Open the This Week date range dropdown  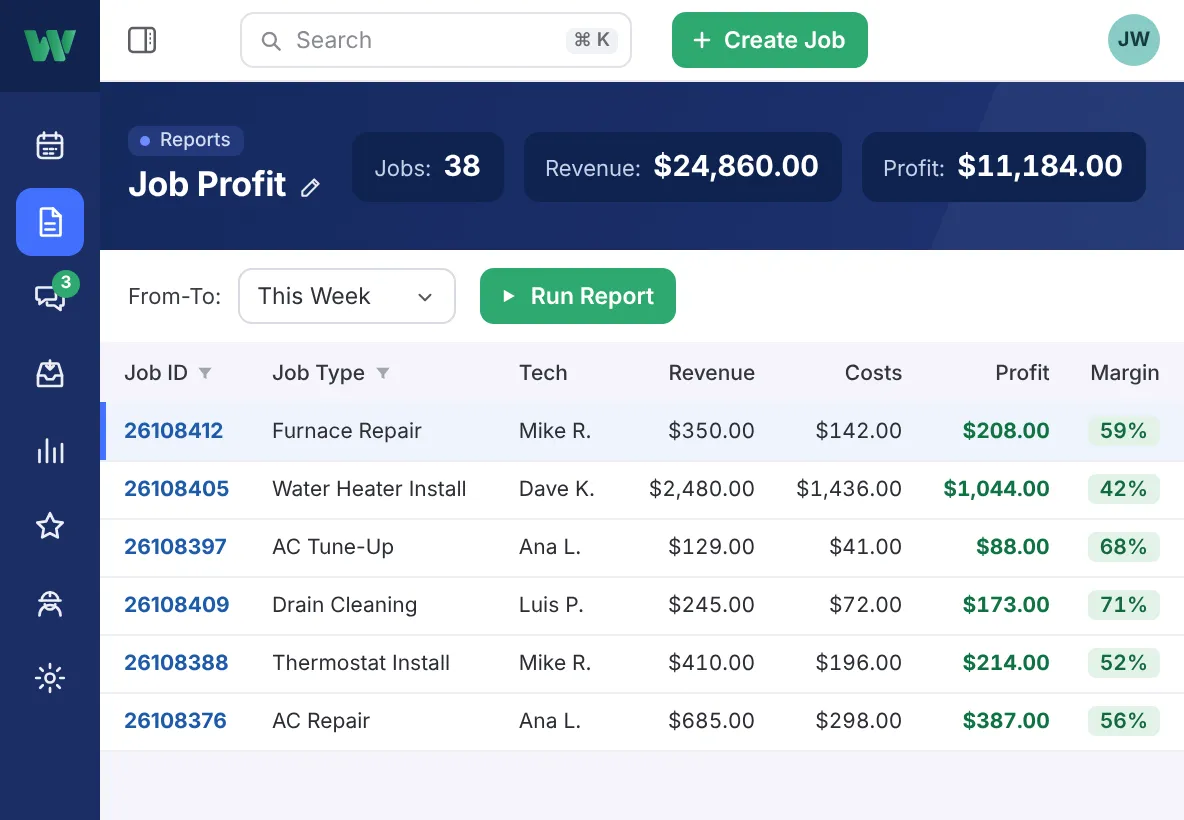(347, 296)
